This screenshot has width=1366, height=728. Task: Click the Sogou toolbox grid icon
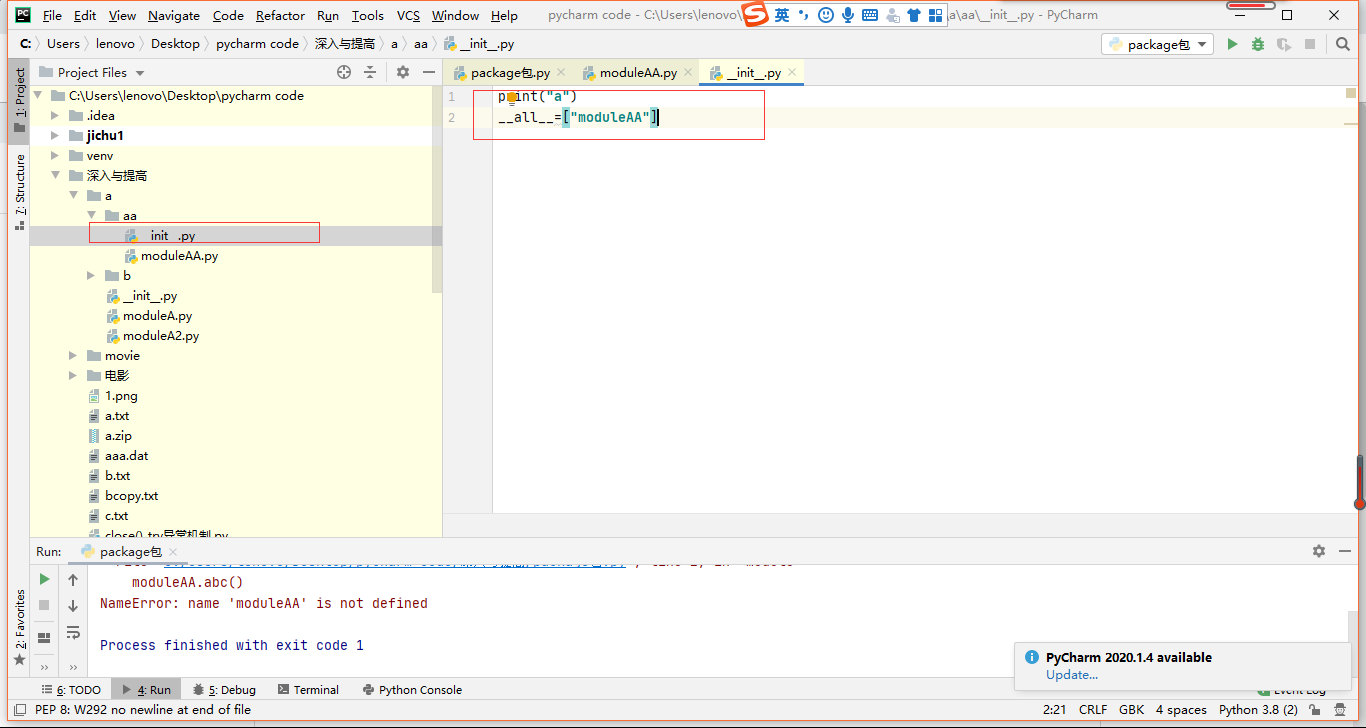(935, 15)
